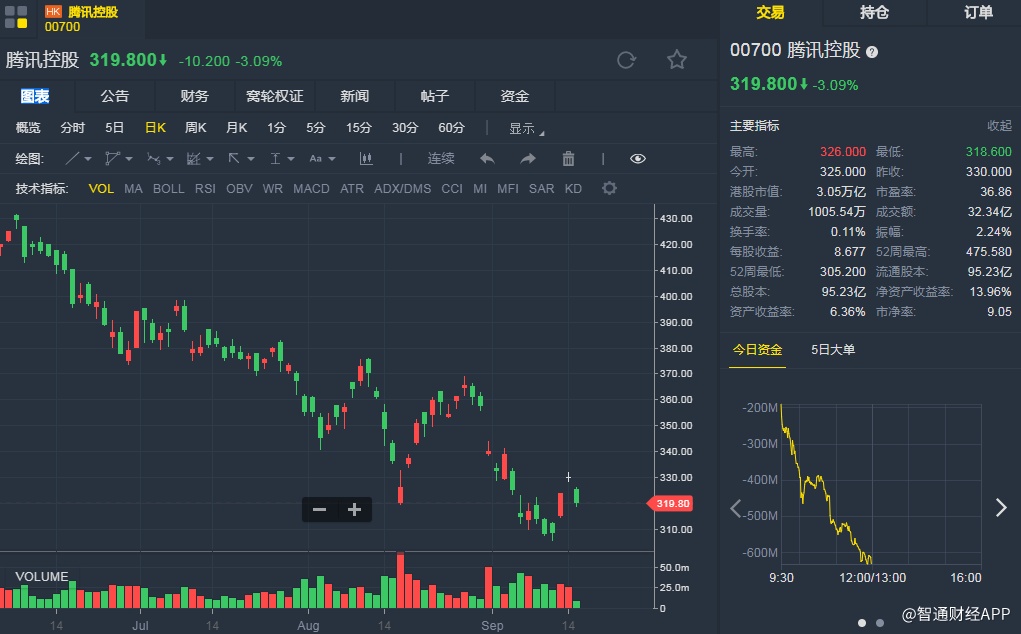Screen dimensions: 1021x634
Task: Go to next capital flow panel arrow
Action: [x=1001, y=507]
